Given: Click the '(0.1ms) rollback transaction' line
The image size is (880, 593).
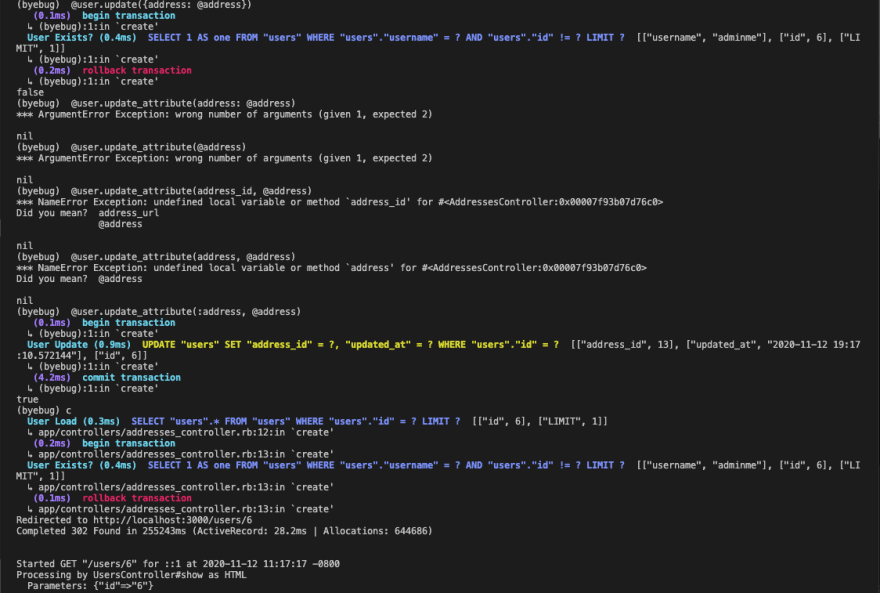Looking at the screenshot, I should 112,498.
